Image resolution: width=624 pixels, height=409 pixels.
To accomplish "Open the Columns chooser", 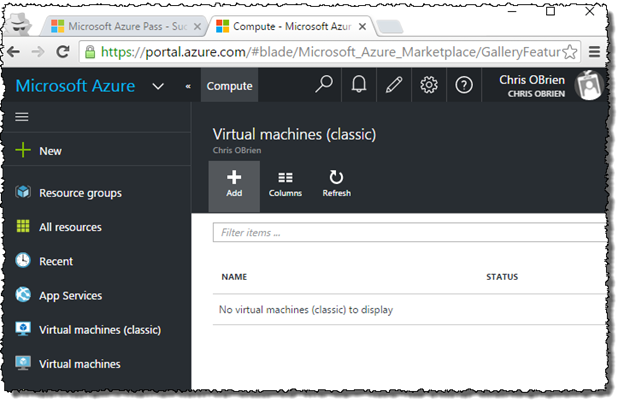I will (285, 185).
